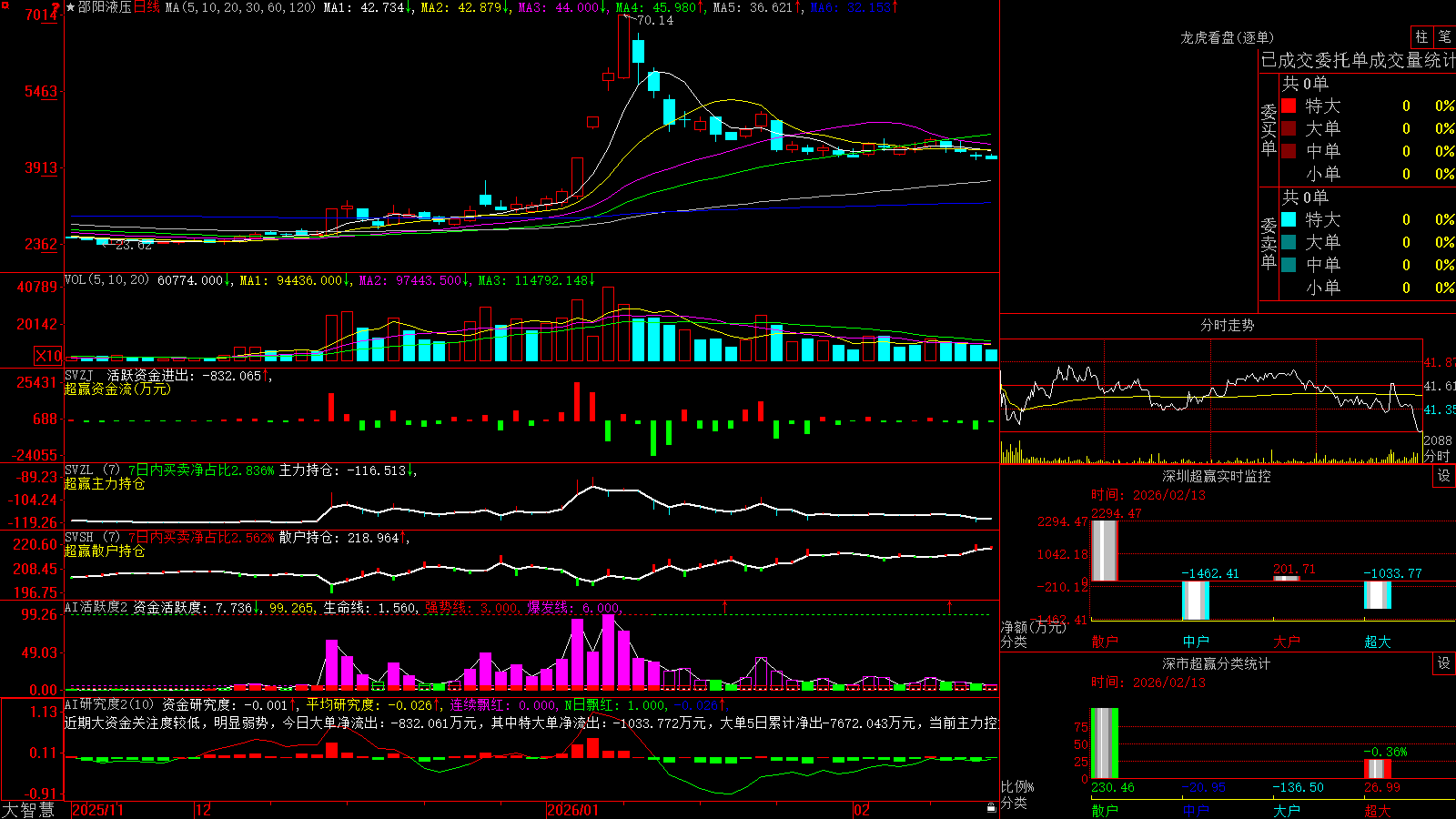The height and width of the screenshot is (819, 1456).
Task: Click the AI研究度2(10) indicator title
Action: point(110,704)
